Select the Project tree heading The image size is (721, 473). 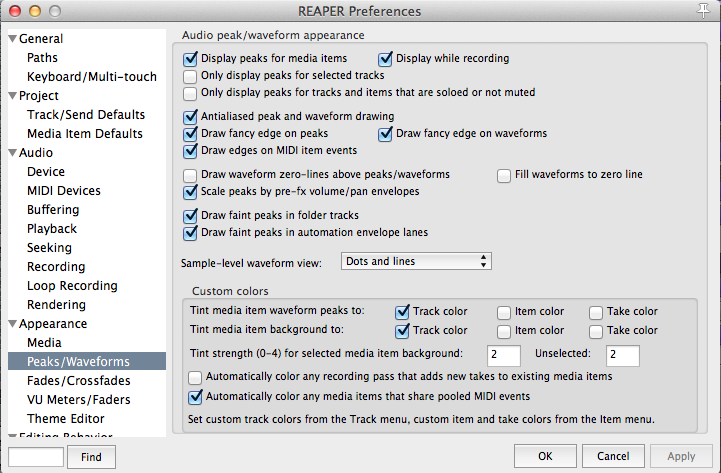(x=39, y=96)
